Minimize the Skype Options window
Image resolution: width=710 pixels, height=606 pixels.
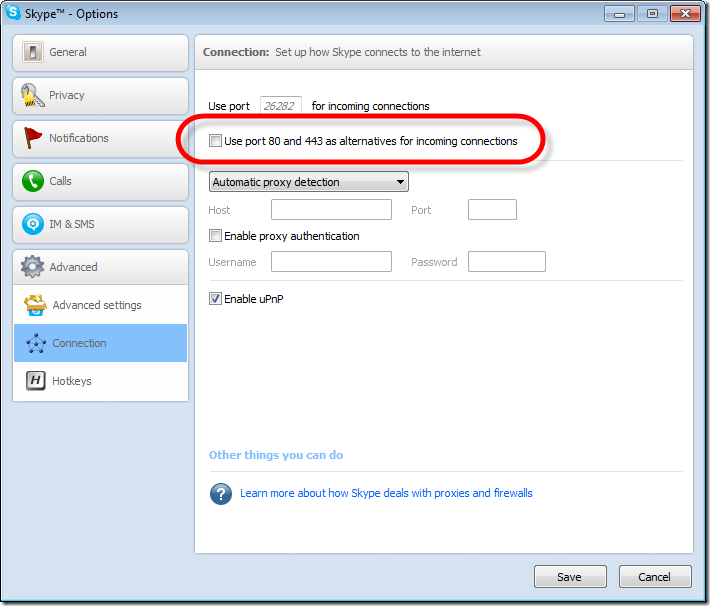tap(619, 14)
